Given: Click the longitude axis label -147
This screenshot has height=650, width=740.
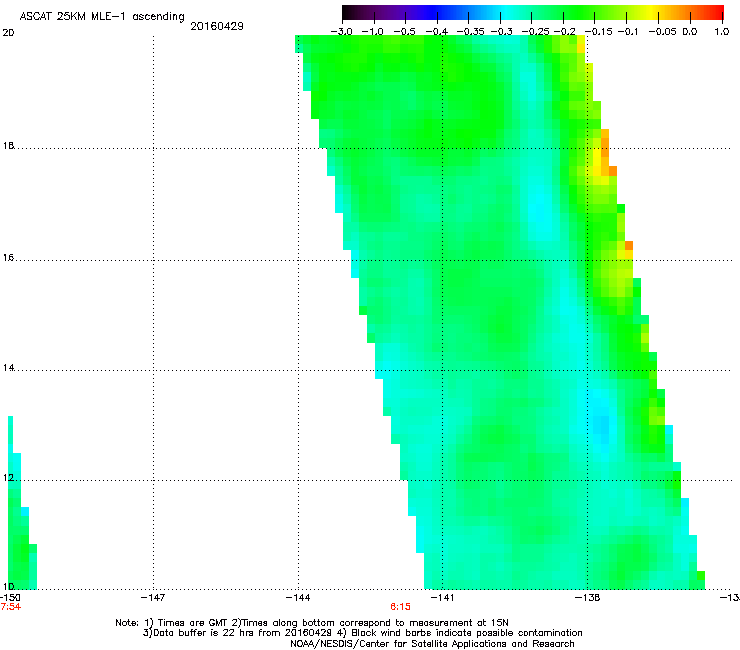Looking at the screenshot, I should coord(153,598).
